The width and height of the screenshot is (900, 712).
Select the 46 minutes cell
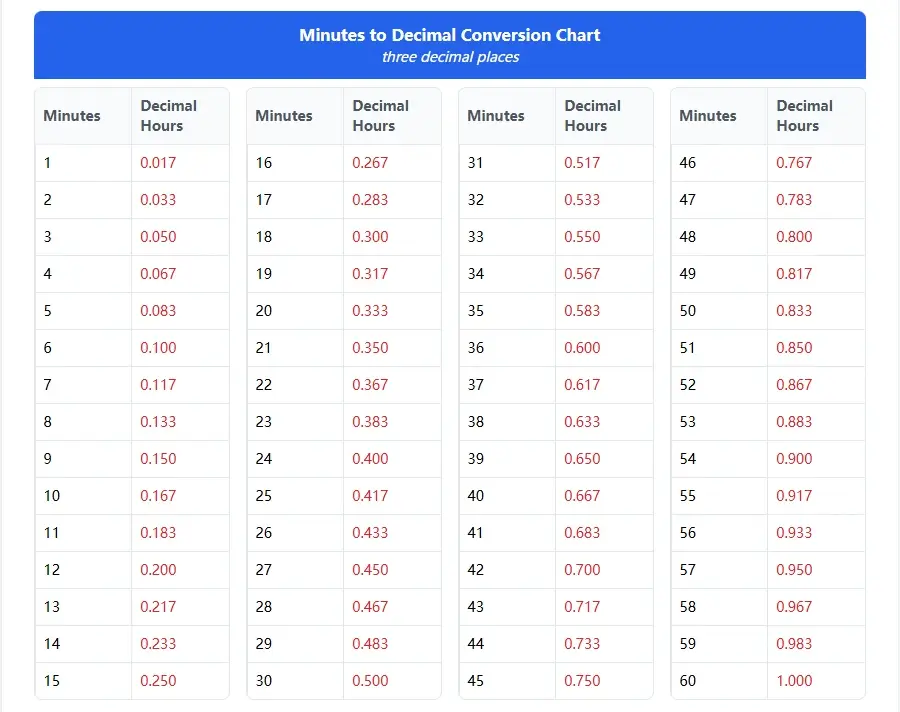tap(688, 163)
